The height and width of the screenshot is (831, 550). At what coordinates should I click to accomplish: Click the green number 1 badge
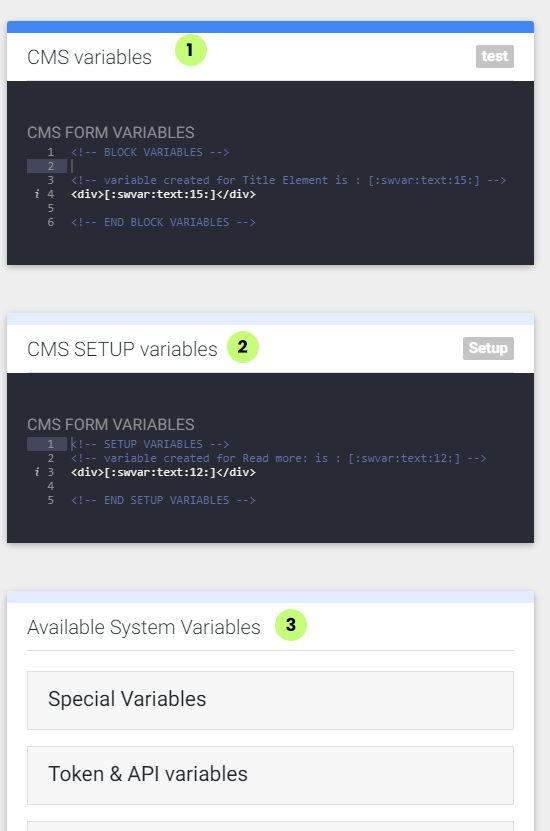191,50
